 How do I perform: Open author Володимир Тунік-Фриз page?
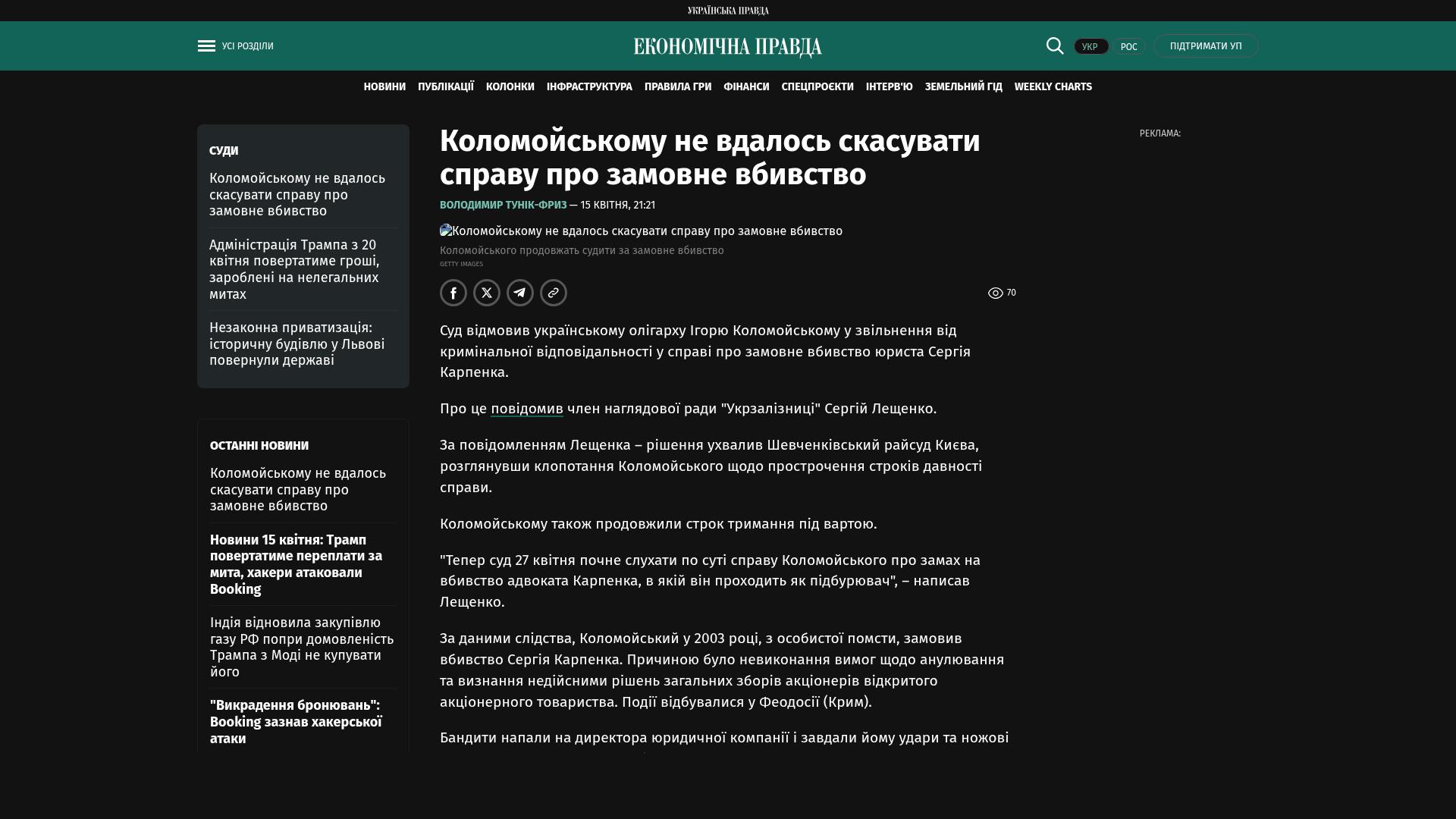pyautogui.click(x=503, y=206)
